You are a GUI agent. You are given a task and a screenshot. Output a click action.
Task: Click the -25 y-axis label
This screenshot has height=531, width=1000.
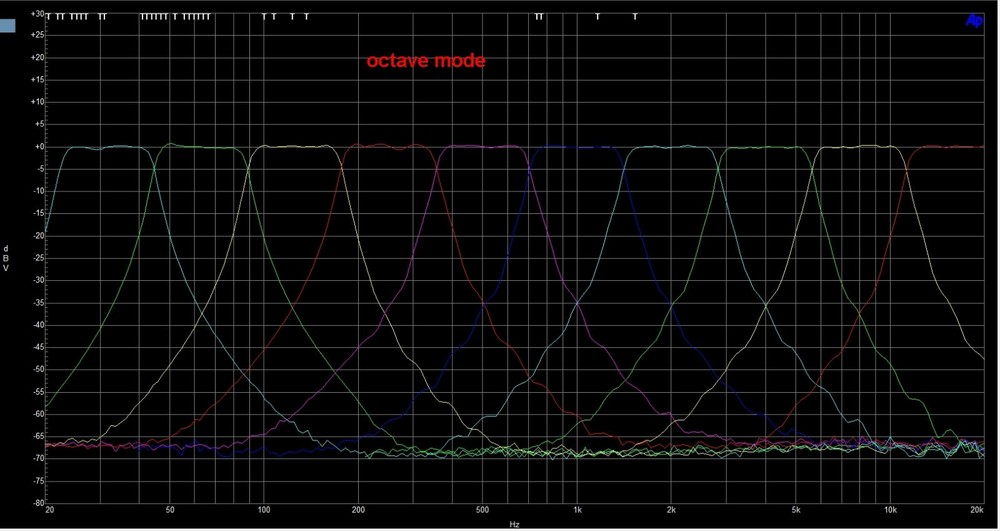[x=38, y=258]
